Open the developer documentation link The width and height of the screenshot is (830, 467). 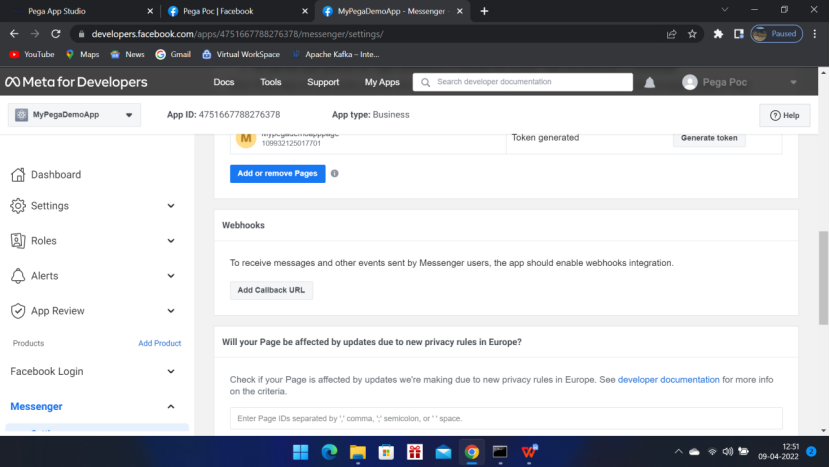pyautogui.click(x=669, y=380)
